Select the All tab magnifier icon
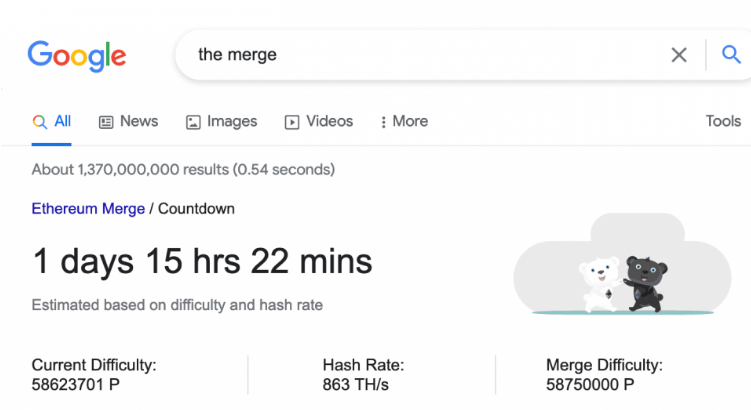The width and height of the screenshot is (751, 410). tap(40, 122)
